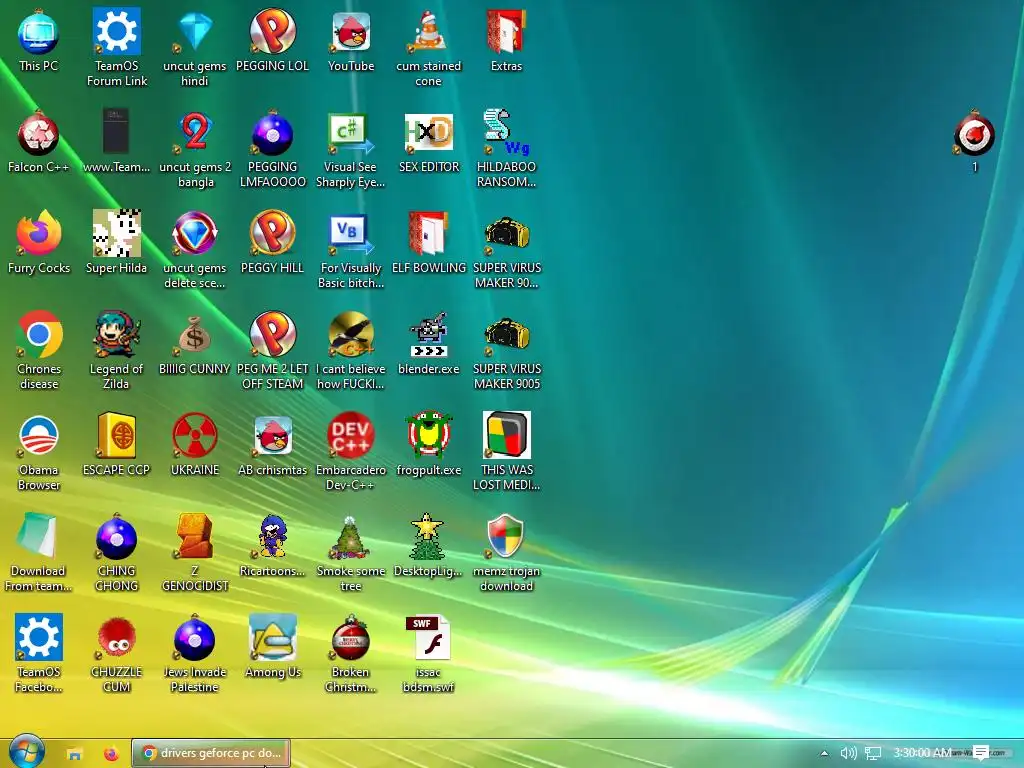Launch the PEGGY HILL Peggle icon
Screen dimensions: 1024x768
click(x=272, y=233)
